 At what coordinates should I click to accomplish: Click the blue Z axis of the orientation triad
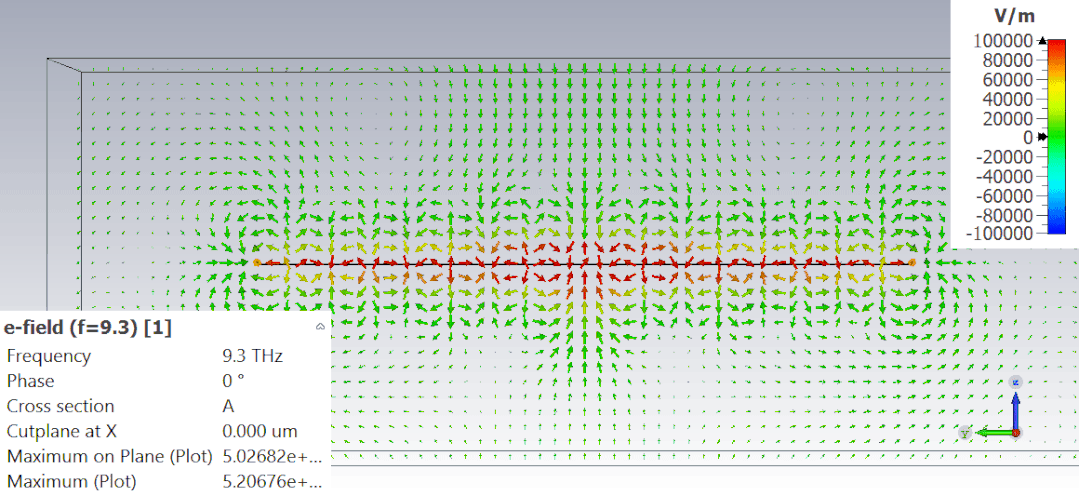(1016, 409)
